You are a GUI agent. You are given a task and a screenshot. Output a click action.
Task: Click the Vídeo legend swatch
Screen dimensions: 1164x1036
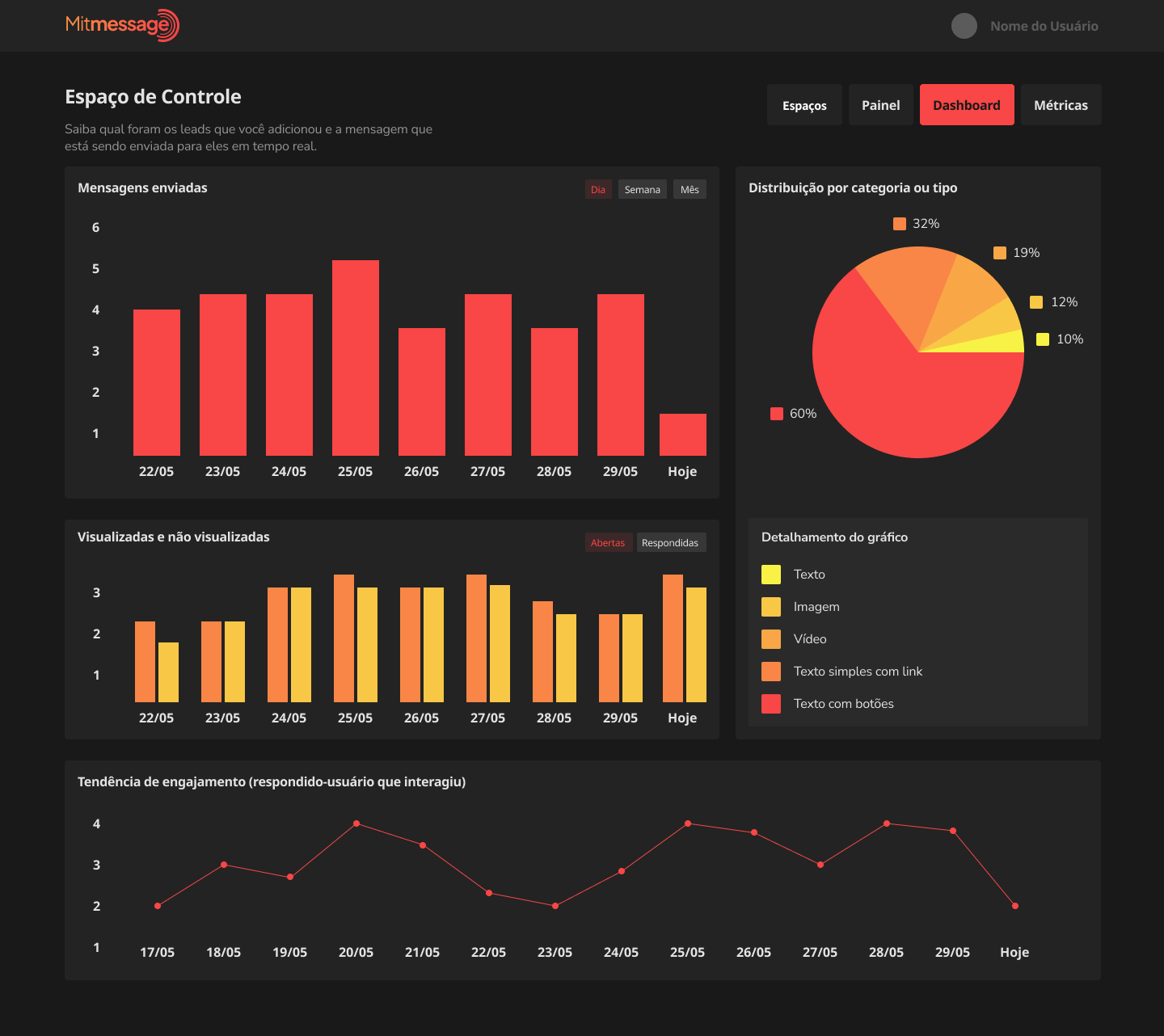771,639
